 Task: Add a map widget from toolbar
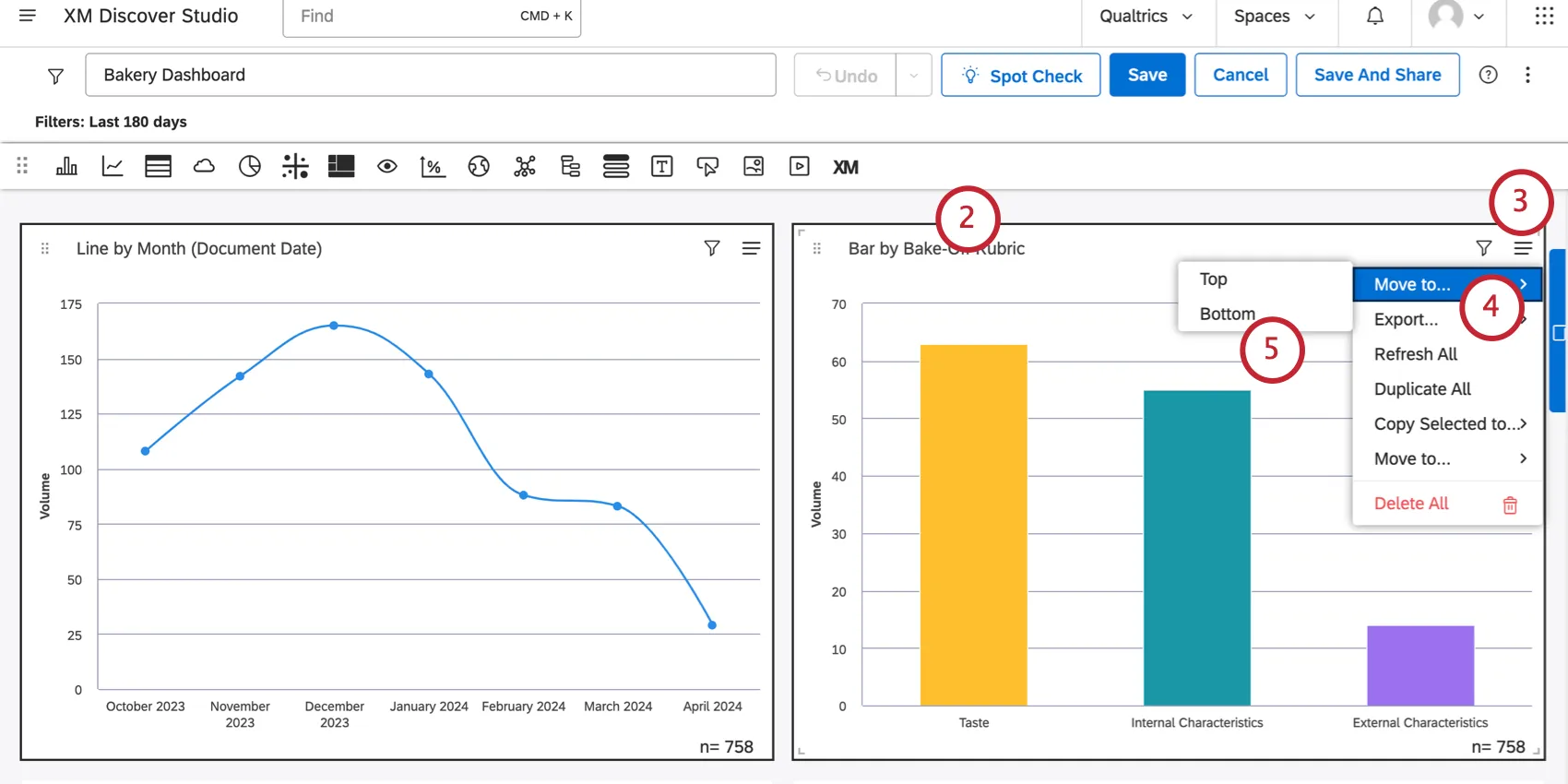[x=479, y=167]
